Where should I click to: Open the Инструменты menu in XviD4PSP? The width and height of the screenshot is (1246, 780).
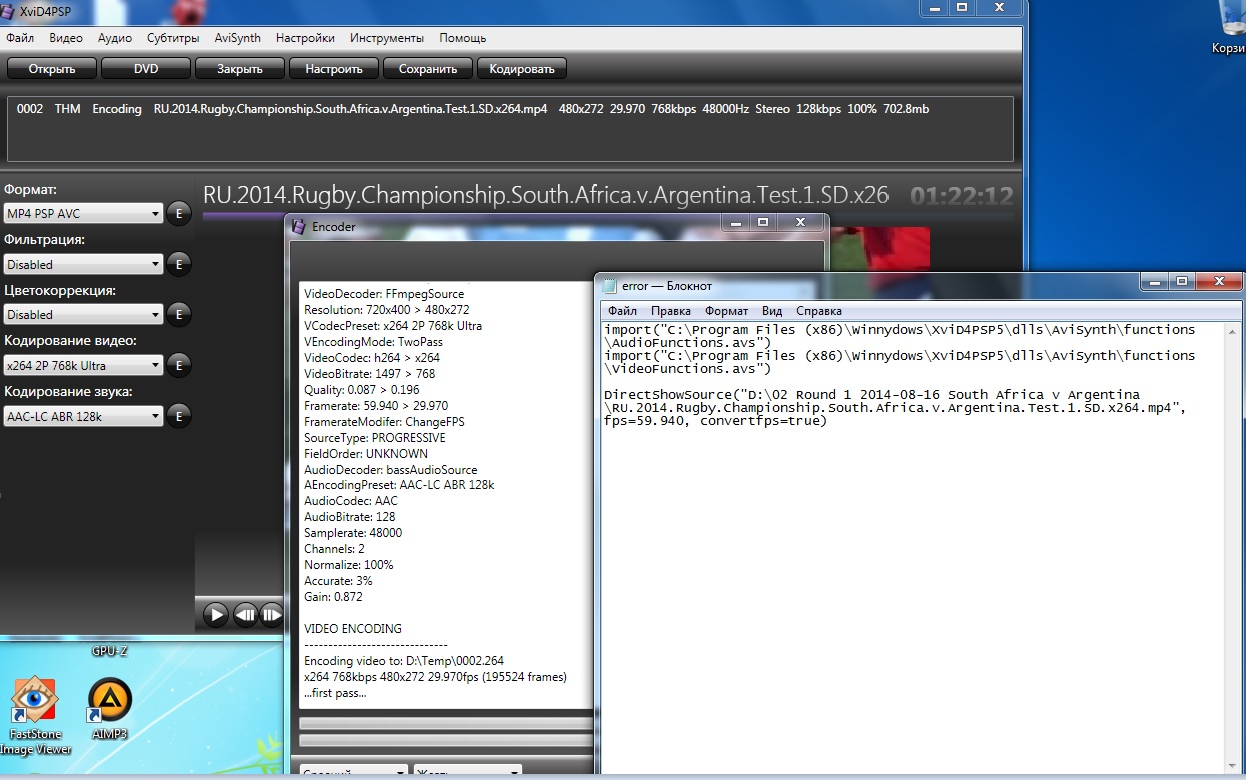click(387, 38)
